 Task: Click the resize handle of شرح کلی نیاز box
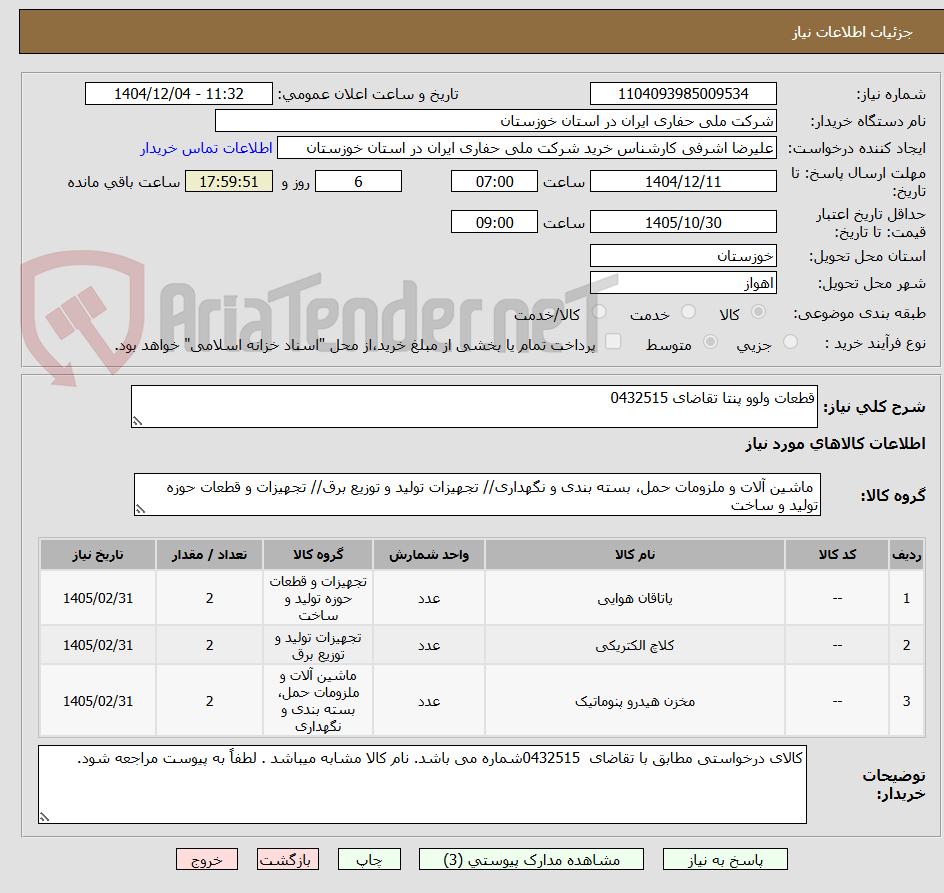pyautogui.click(x=137, y=421)
